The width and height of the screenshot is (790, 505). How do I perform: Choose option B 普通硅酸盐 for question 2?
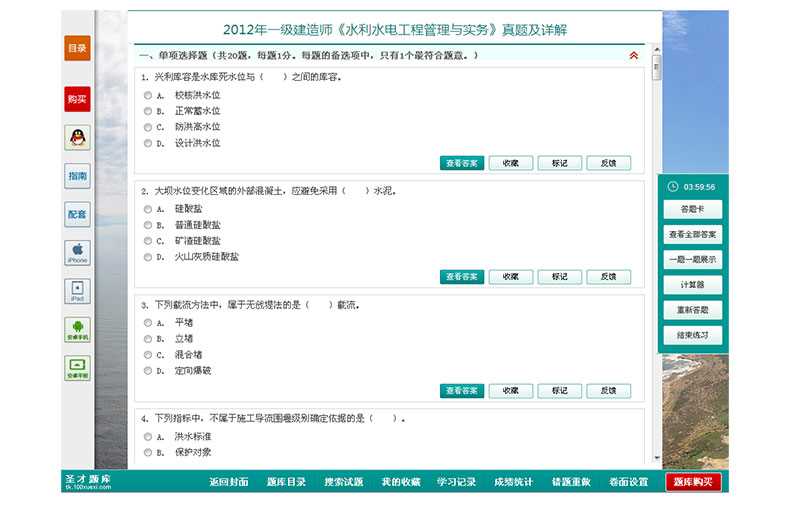pos(148,225)
